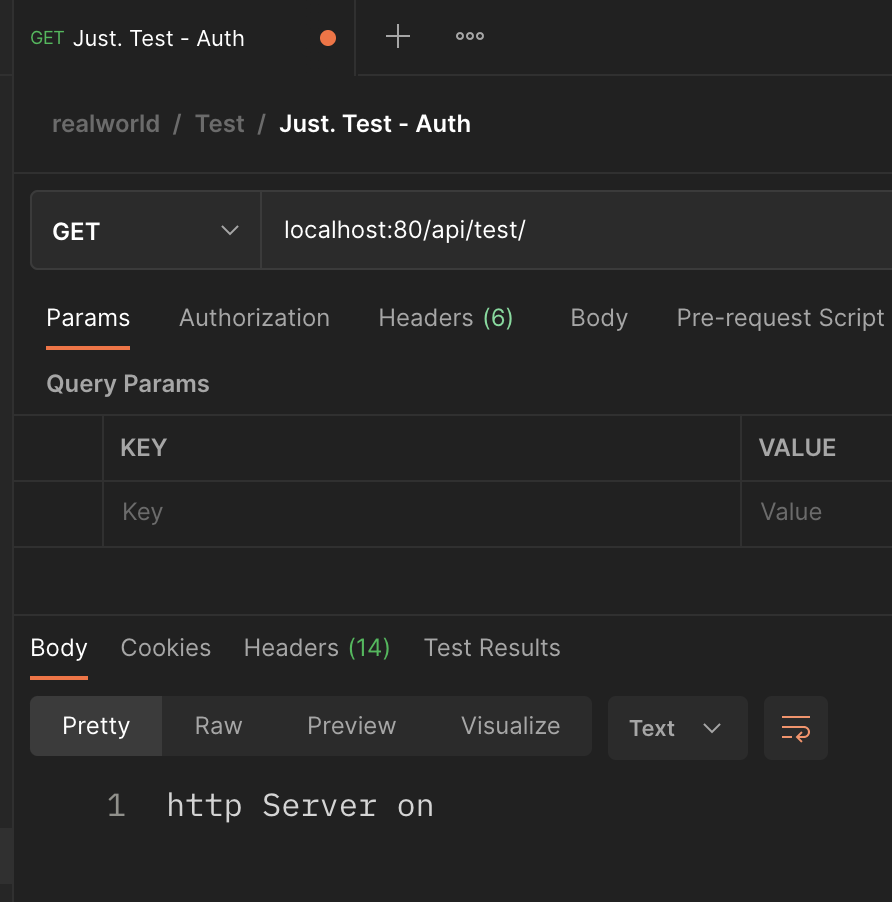The width and height of the screenshot is (892, 902).
Task: Open the response Headers (14) tab
Action: pos(317,648)
